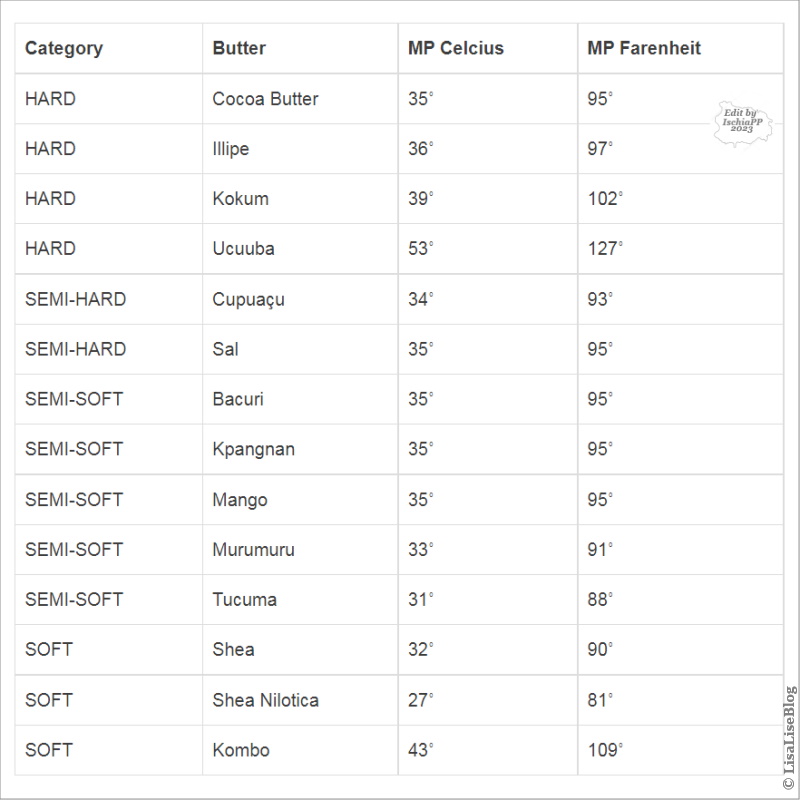Click the Sal butter cell
This screenshot has height=800, width=800.
[225, 349]
